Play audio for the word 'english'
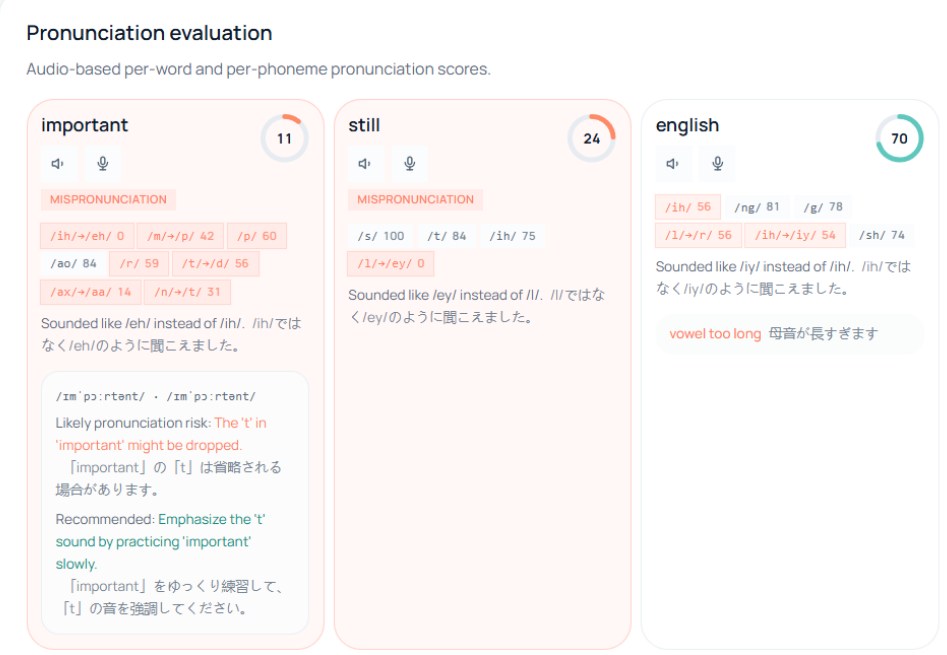 (x=673, y=164)
